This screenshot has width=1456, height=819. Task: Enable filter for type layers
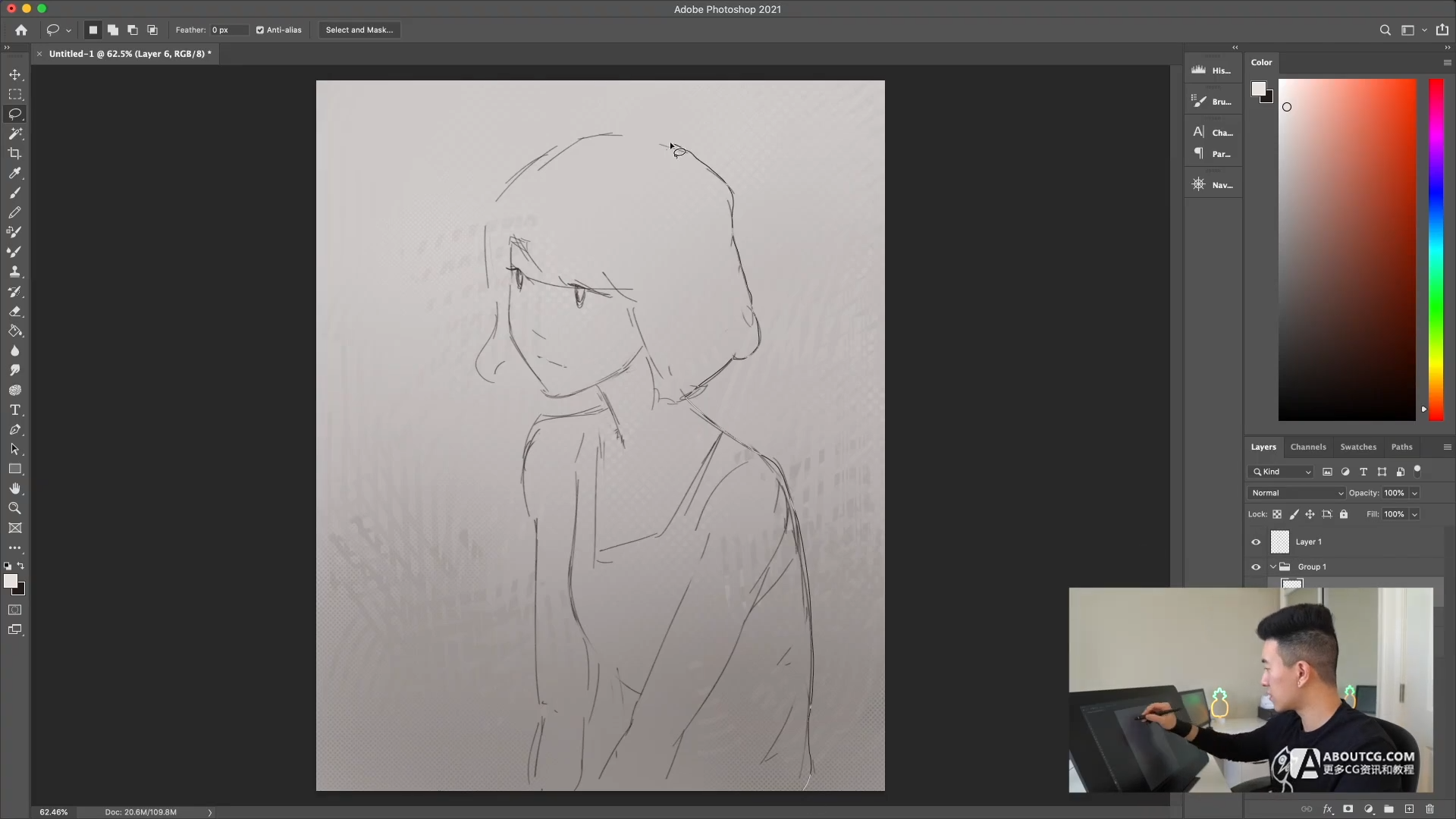pyautogui.click(x=1363, y=472)
